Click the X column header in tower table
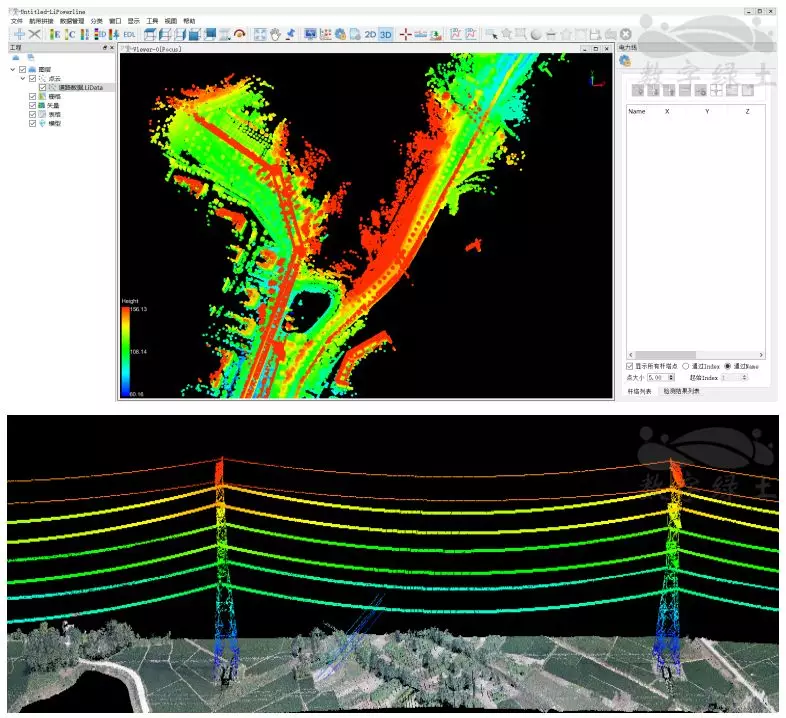This screenshot has height=718, width=786. [667, 111]
